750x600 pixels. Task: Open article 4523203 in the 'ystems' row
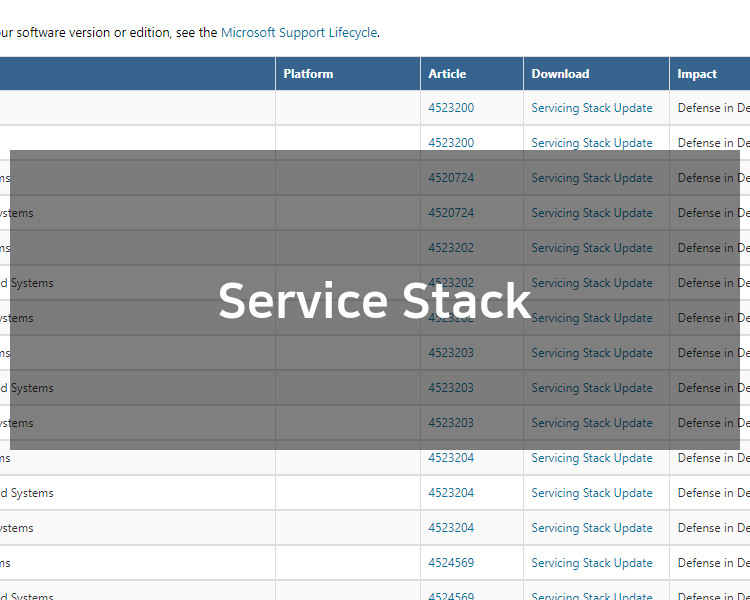[x=451, y=422]
